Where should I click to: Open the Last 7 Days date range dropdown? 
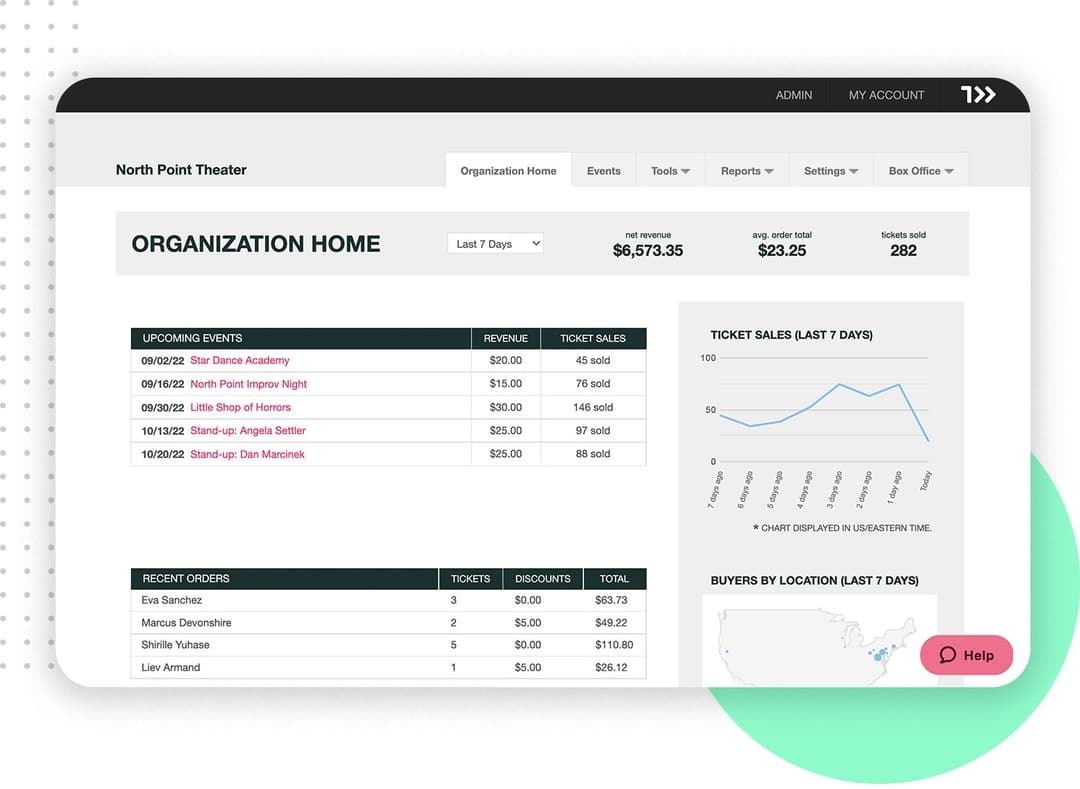pos(495,244)
